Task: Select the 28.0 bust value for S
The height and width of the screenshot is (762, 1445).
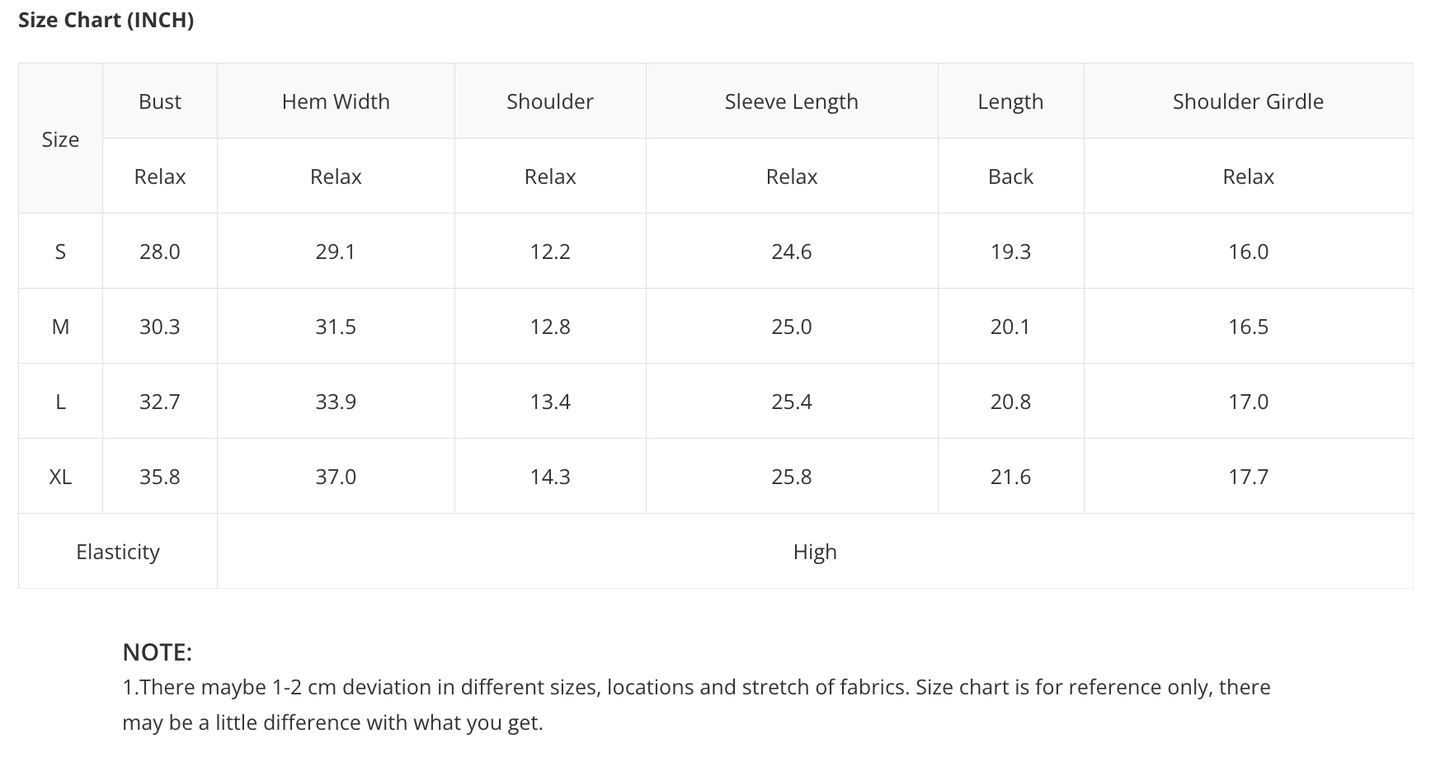Action: point(160,251)
